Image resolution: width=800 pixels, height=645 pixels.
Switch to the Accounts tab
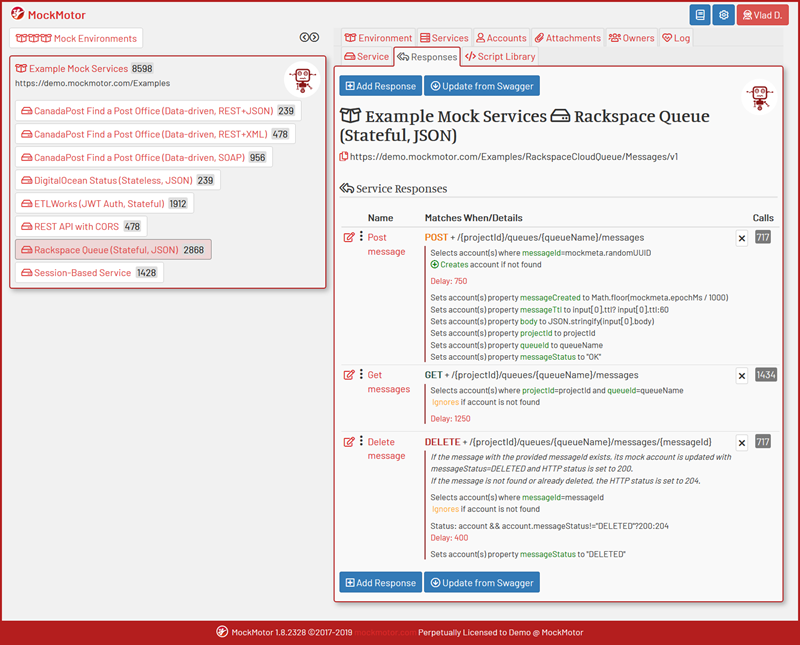(x=501, y=37)
